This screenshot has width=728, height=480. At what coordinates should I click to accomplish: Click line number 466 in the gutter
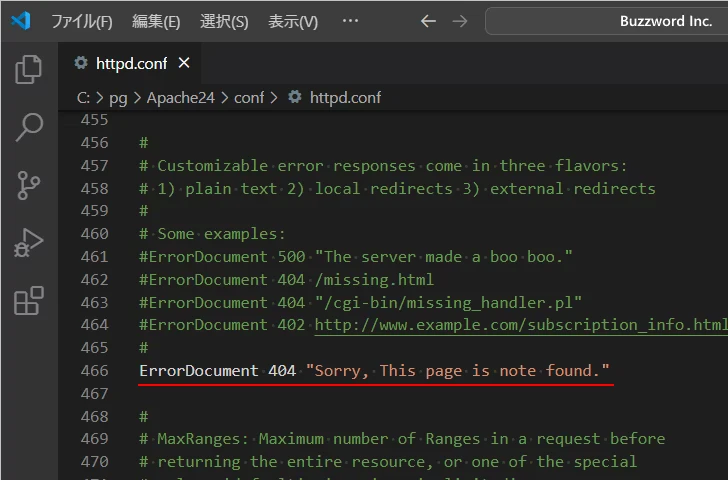click(x=95, y=370)
